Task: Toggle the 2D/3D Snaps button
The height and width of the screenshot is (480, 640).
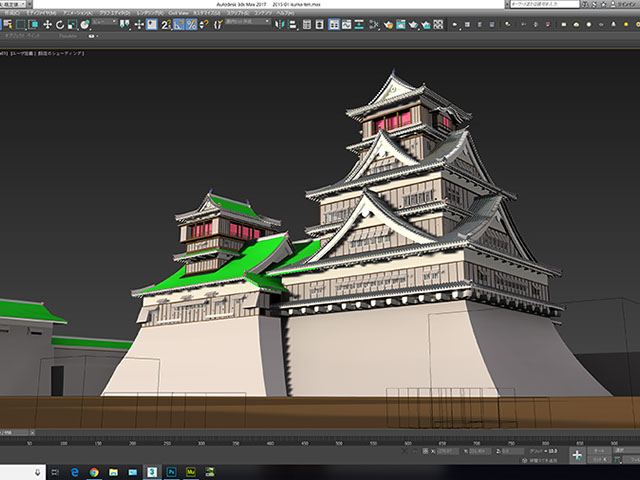Action: tap(167, 24)
